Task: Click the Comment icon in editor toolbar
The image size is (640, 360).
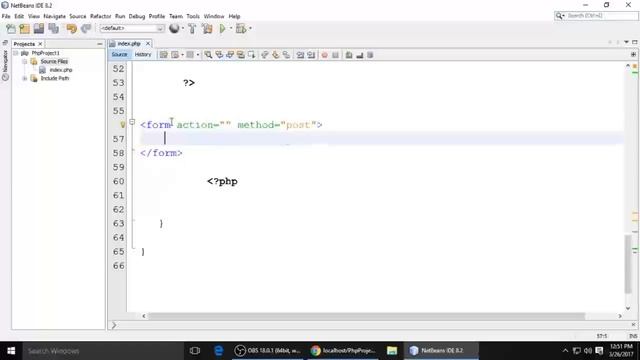Action: pyautogui.click(x=349, y=55)
